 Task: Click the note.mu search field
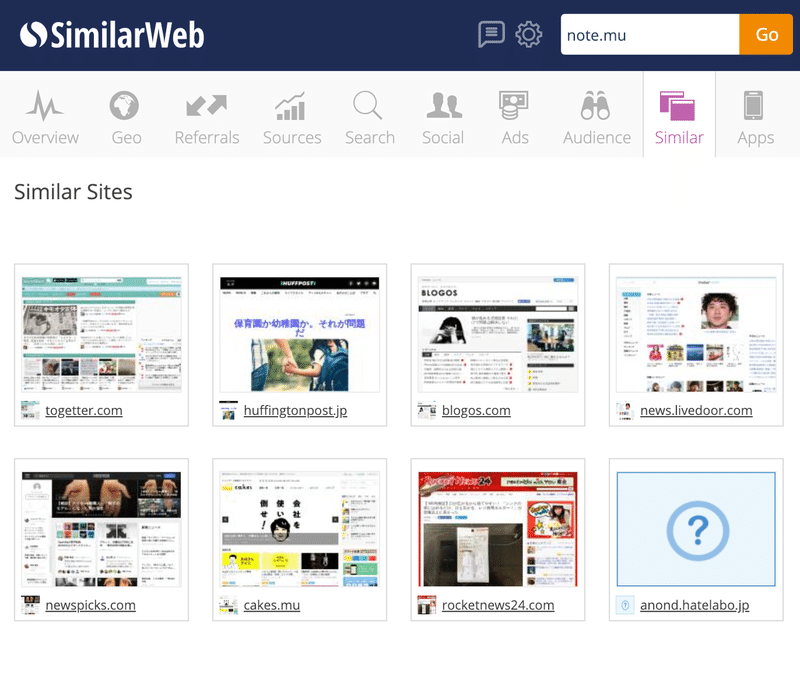coord(649,34)
